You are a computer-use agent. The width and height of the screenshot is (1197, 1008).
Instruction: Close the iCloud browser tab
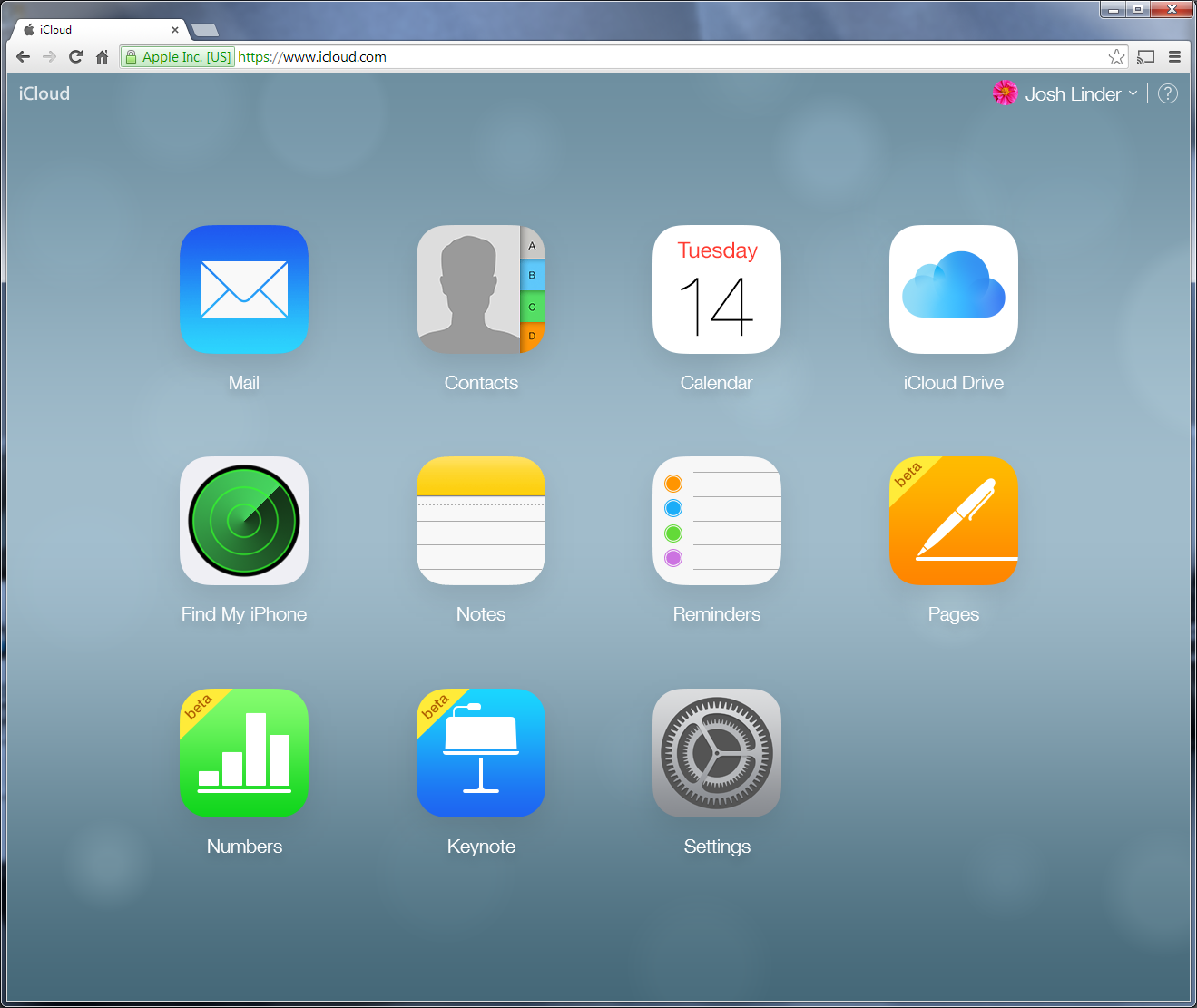[x=175, y=30]
